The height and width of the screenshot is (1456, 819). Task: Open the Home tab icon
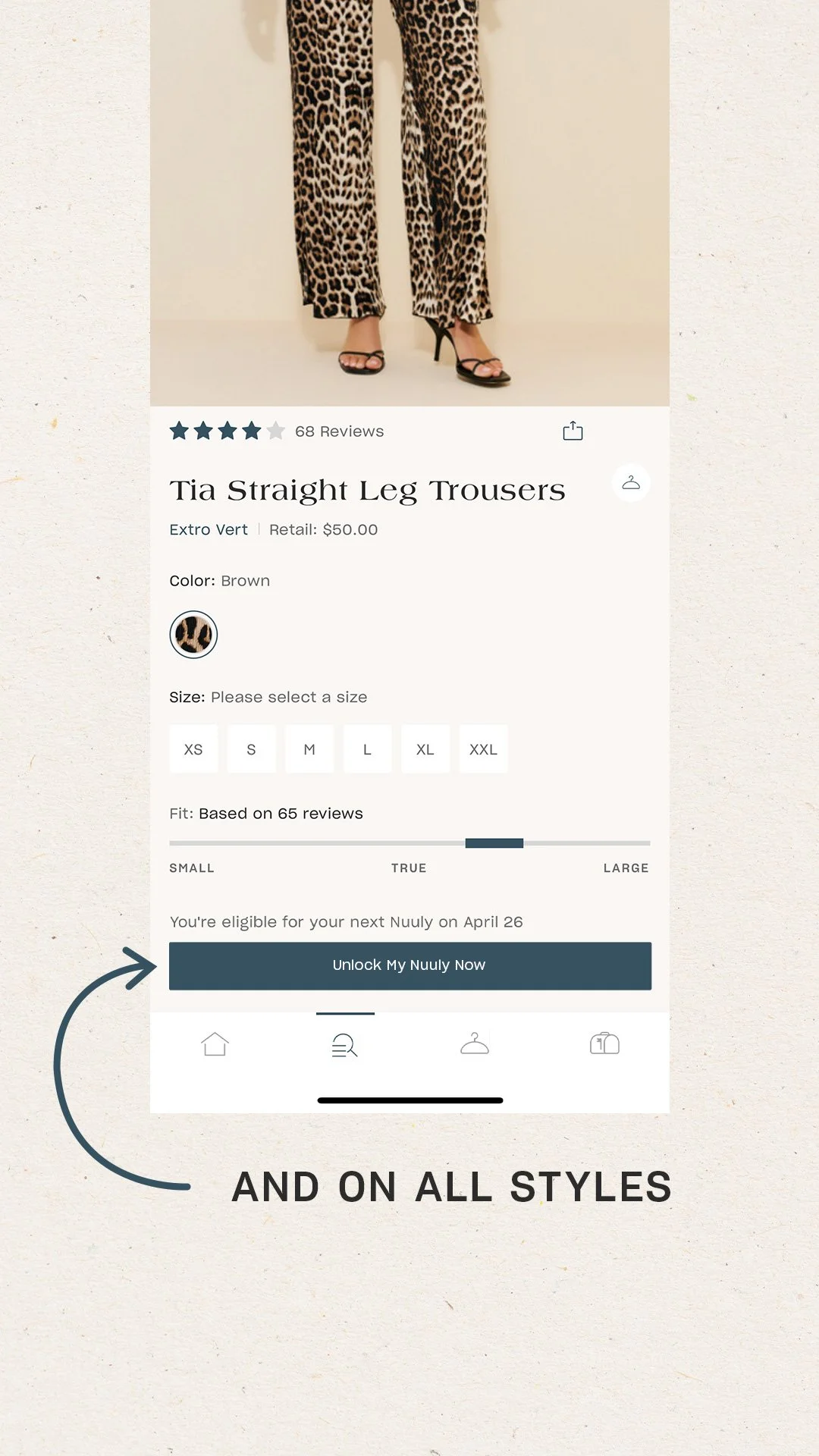click(215, 1044)
